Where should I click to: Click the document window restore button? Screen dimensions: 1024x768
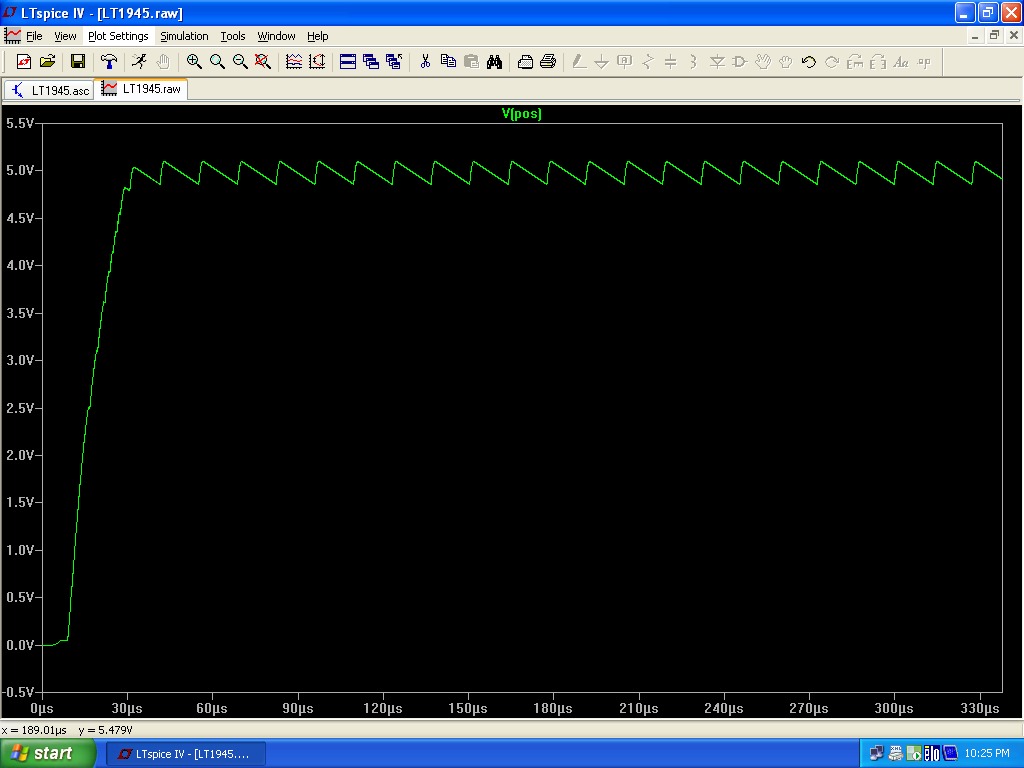[x=994, y=36]
